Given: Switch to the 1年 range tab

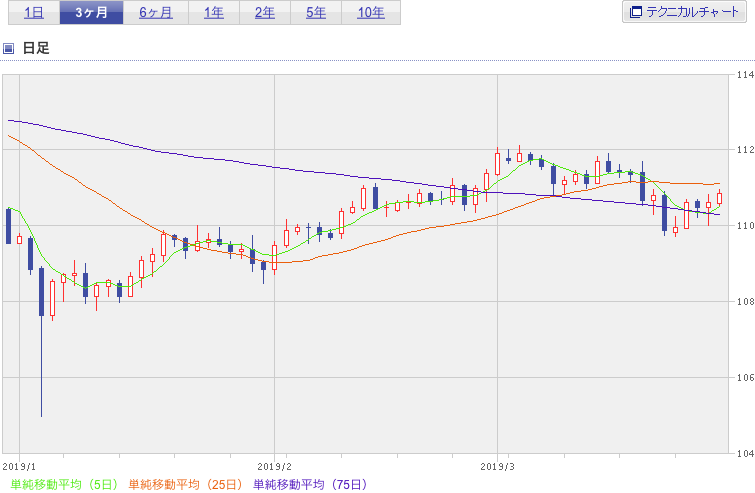Looking at the screenshot, I should 214,13.
